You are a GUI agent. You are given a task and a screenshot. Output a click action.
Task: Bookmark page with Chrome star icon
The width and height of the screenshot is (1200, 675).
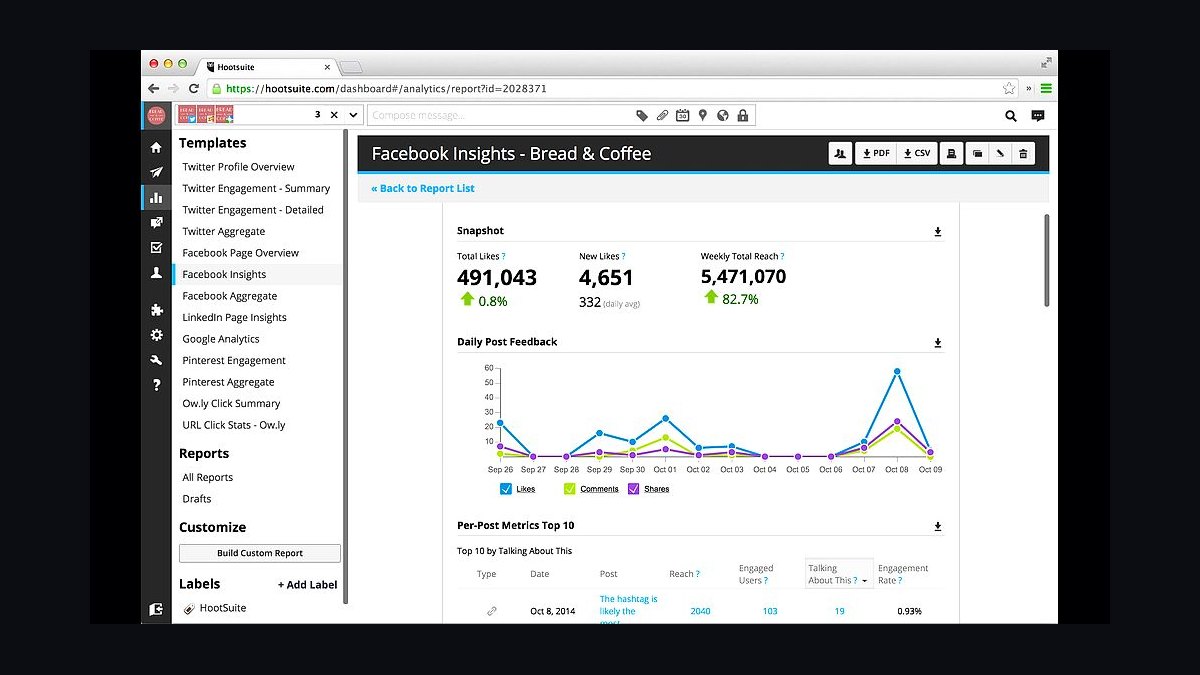tap(1009, 88)
